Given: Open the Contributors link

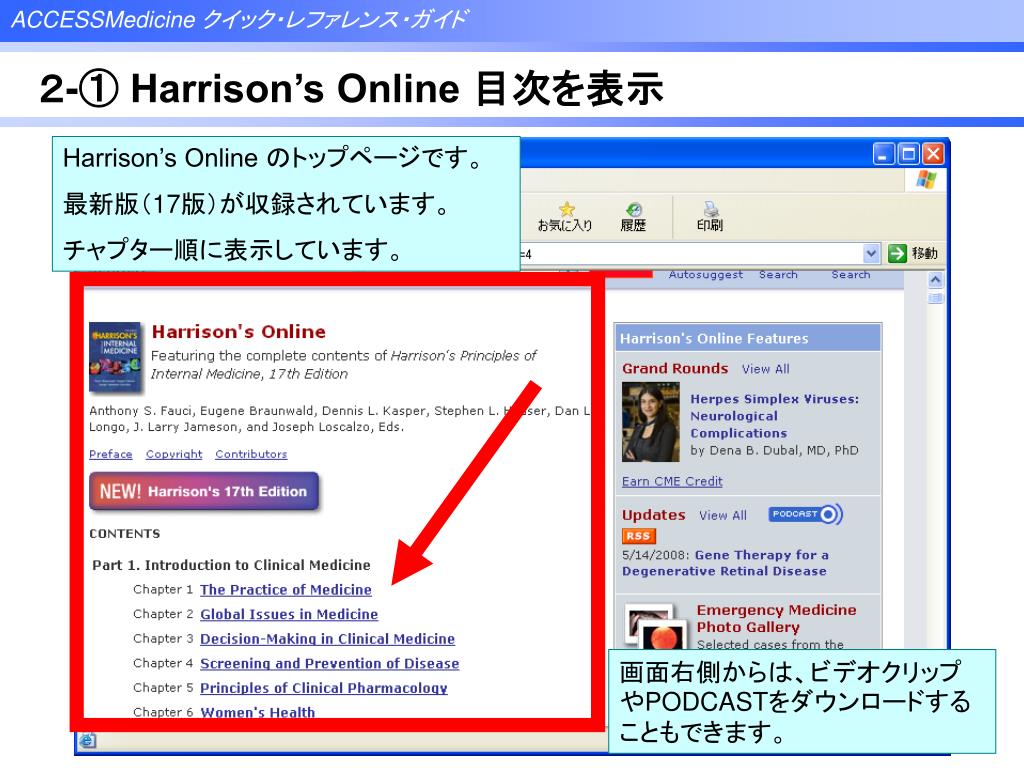Looking at the screenshot, I should [251, 454].
